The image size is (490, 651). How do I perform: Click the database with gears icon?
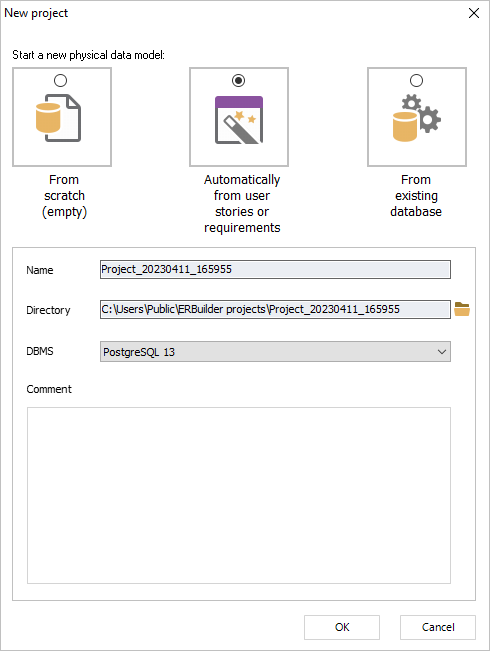(416, 118)
